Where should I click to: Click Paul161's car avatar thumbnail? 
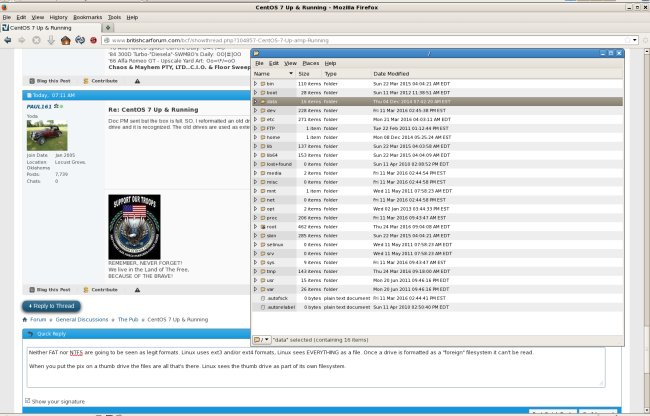tap(47, 135)
